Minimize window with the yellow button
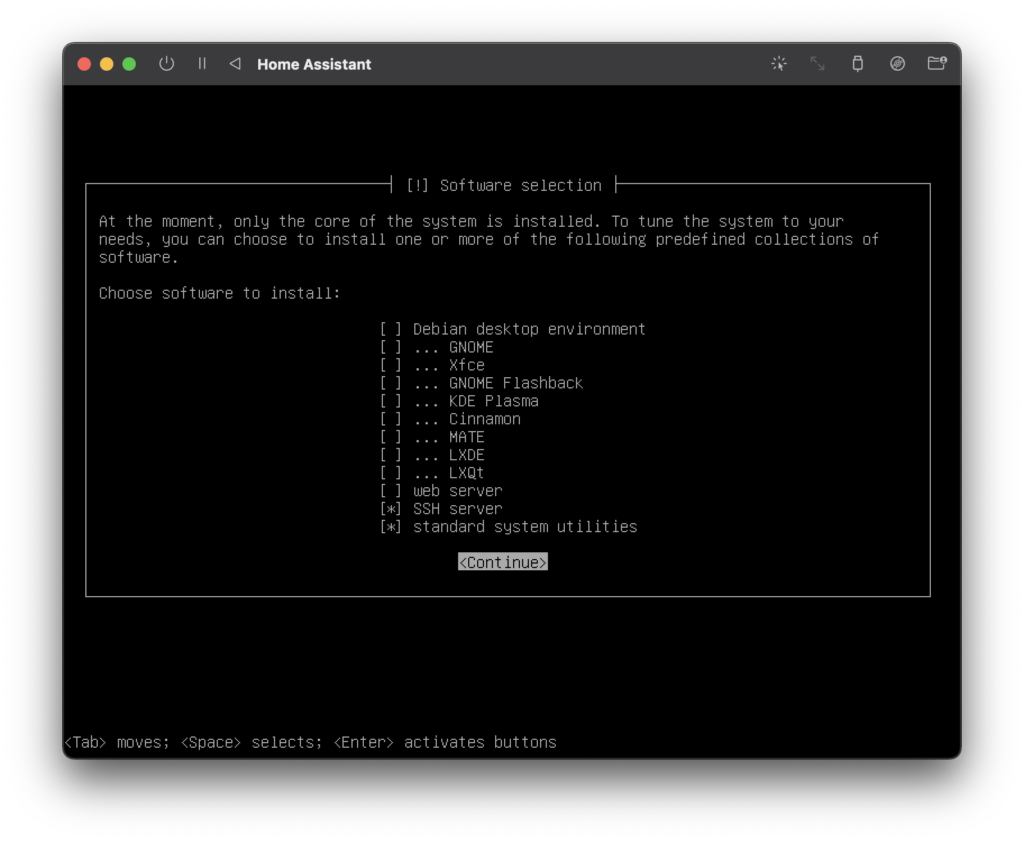 (106, 64)
